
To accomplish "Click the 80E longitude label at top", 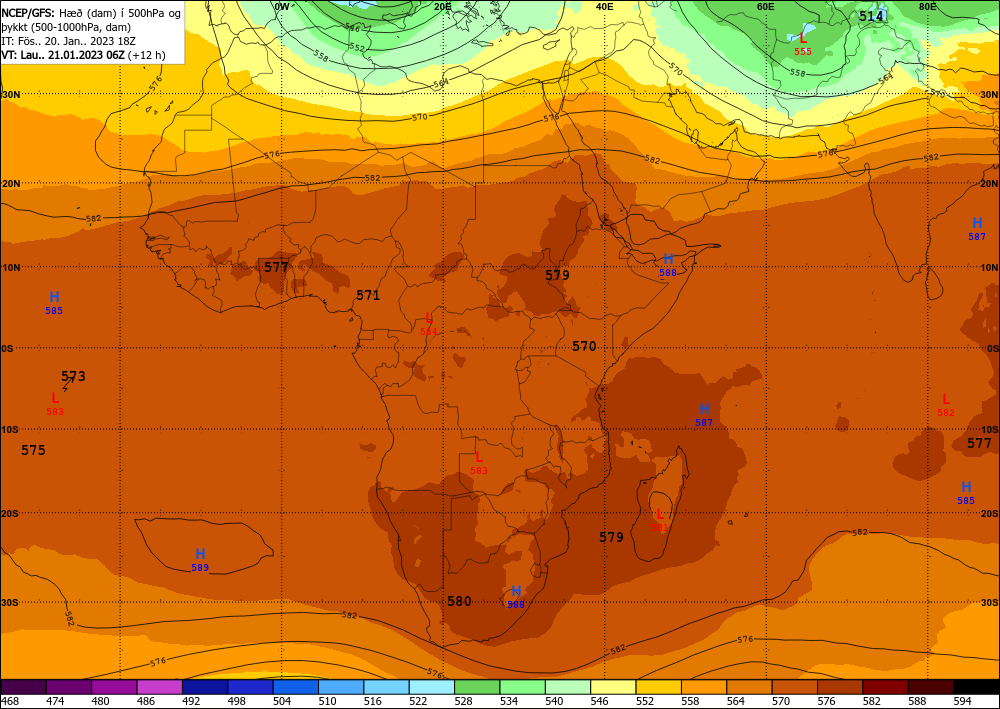I will coord(928,6).
